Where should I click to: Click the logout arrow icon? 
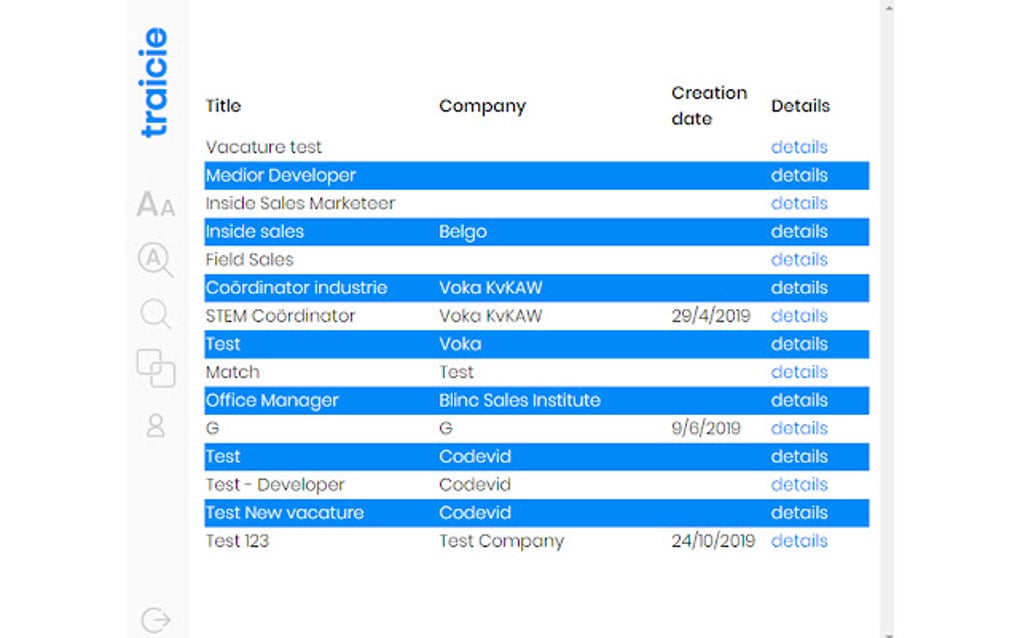click(155, 620)
